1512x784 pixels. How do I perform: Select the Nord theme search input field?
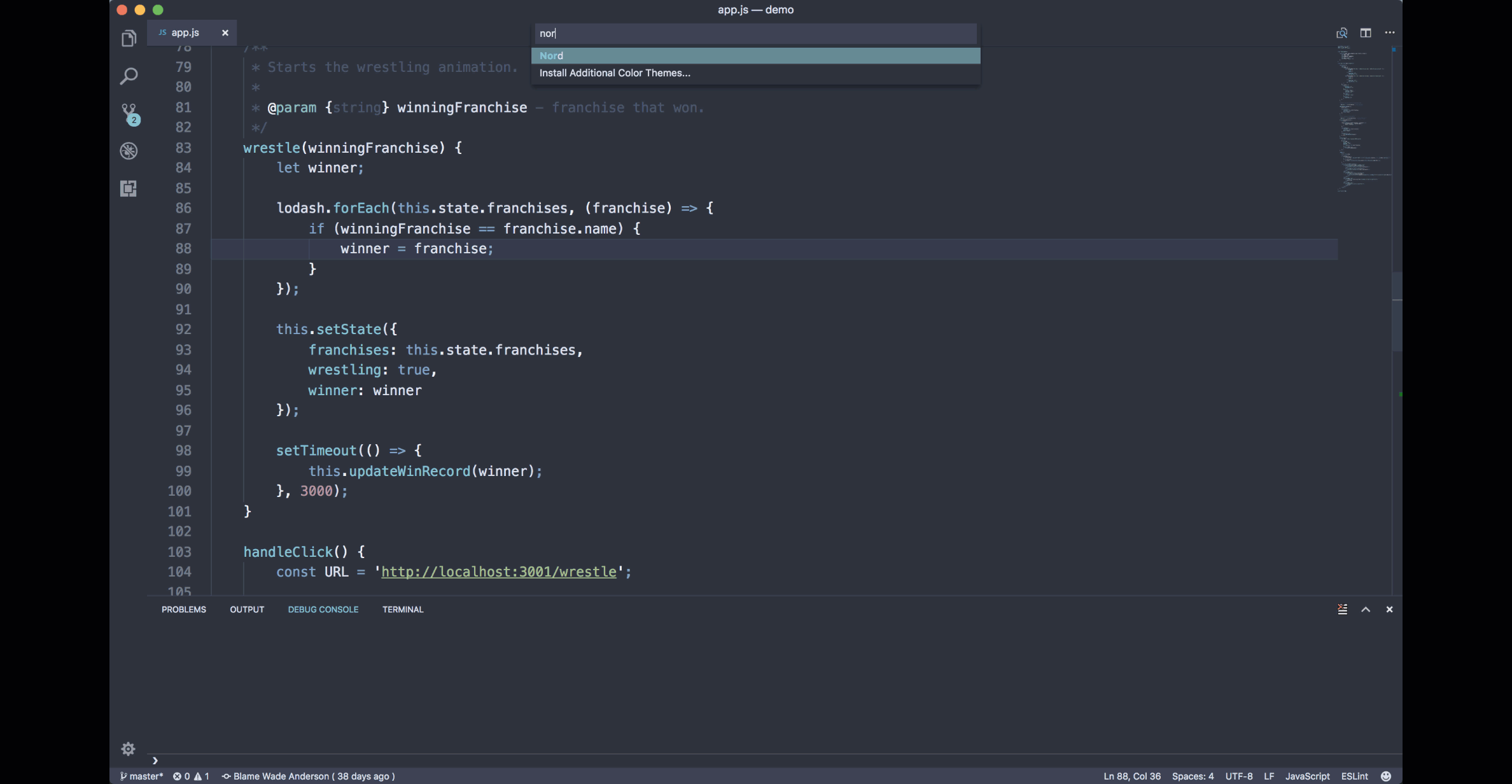755,33
